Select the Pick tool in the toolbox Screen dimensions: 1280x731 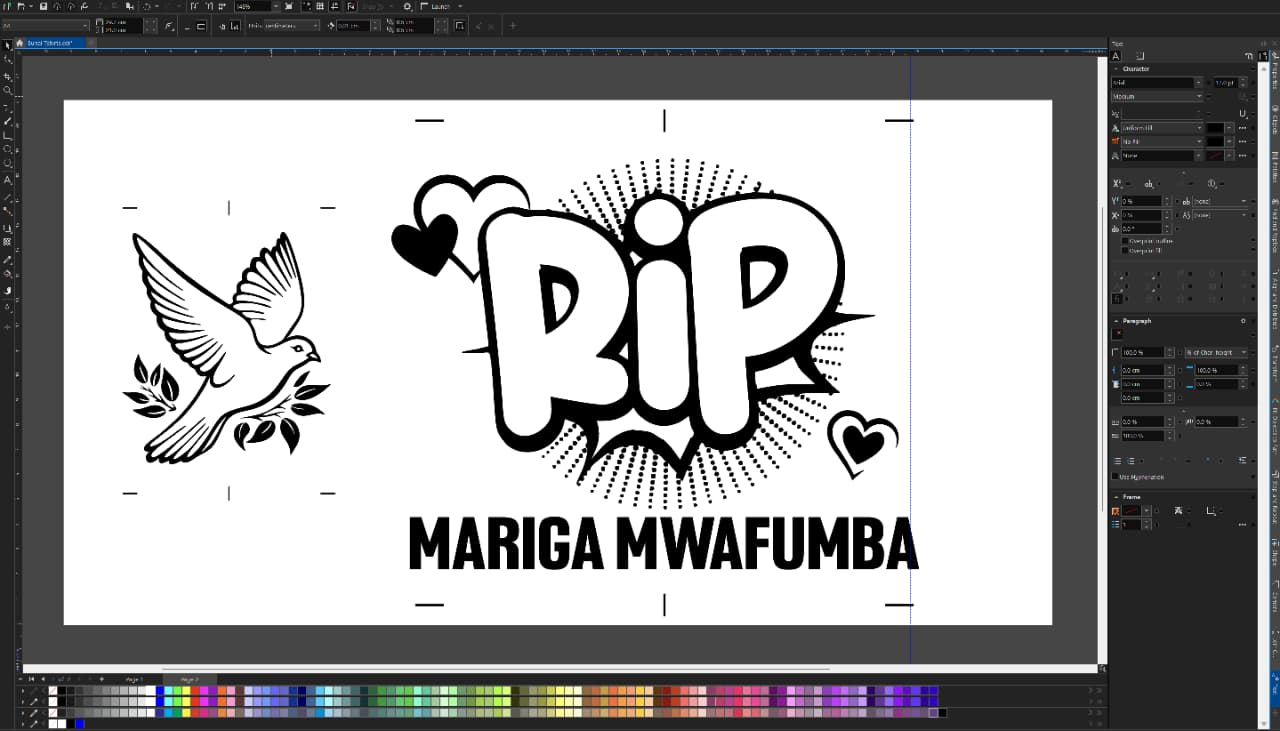click(7, 46)
